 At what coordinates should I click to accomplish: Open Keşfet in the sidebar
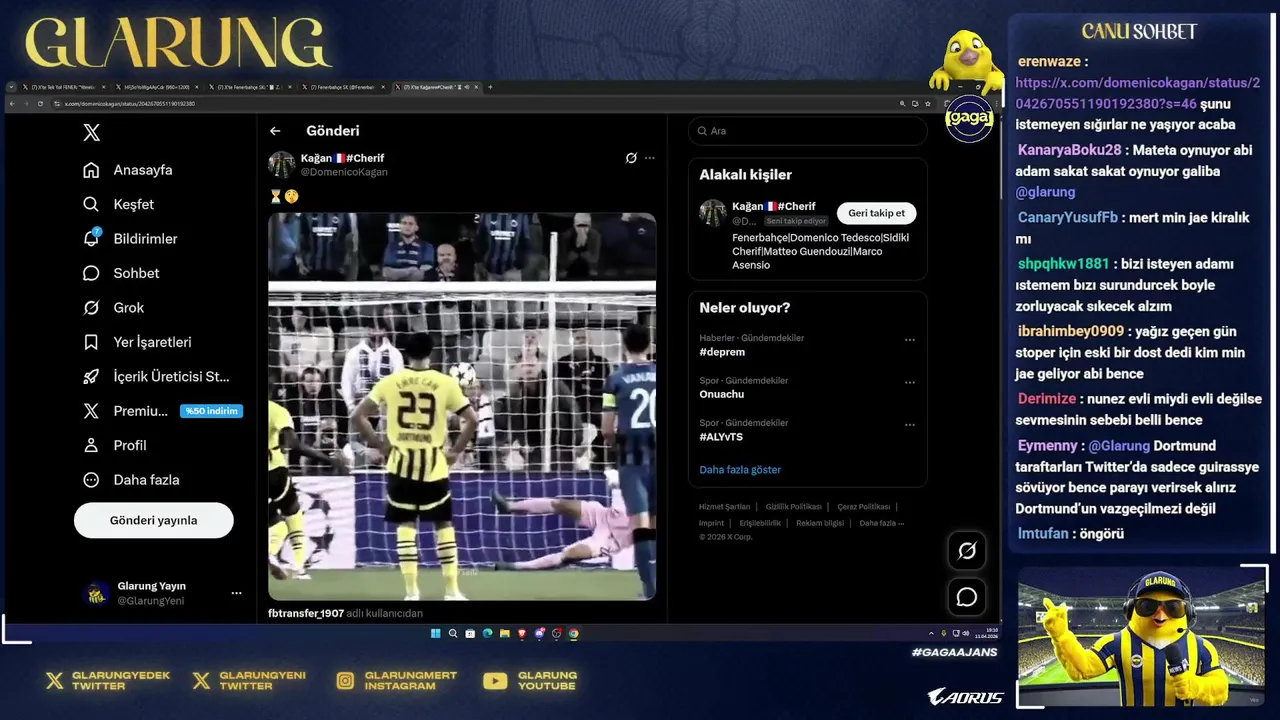(119, 204)
